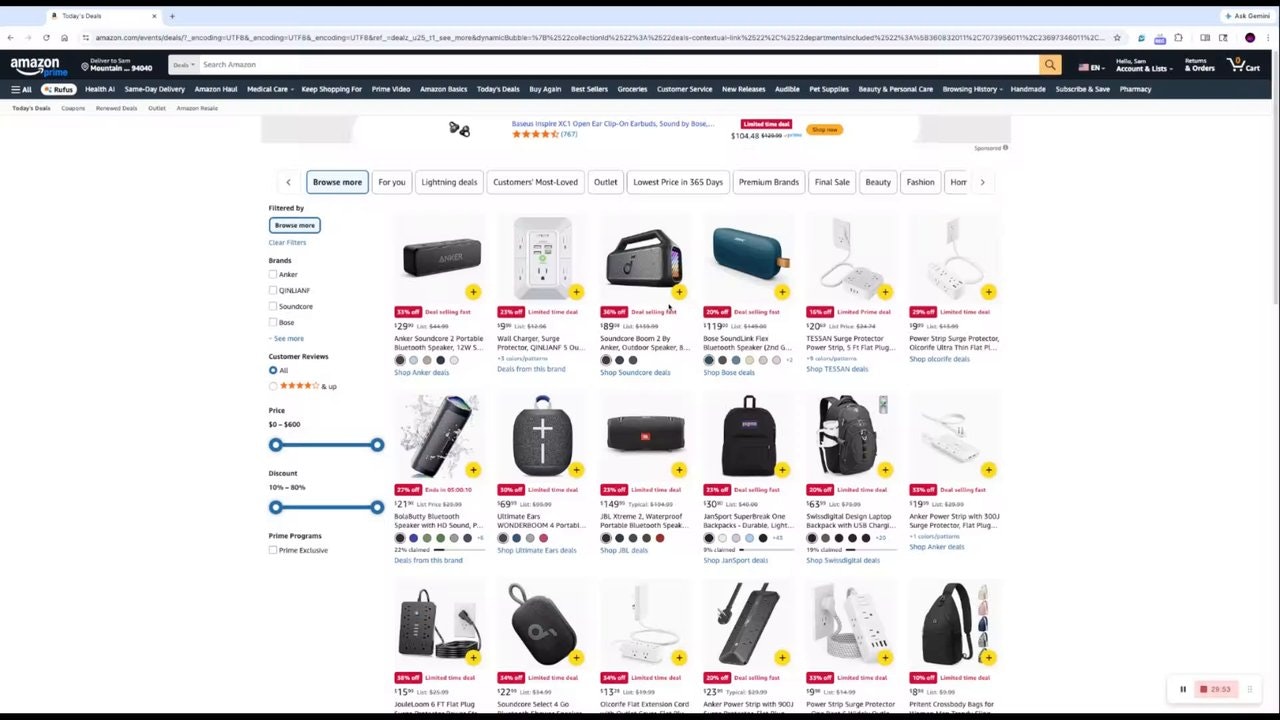Click the Clear Filters link
Viewport: 1280px width, 720px height.
coord(287,242)
